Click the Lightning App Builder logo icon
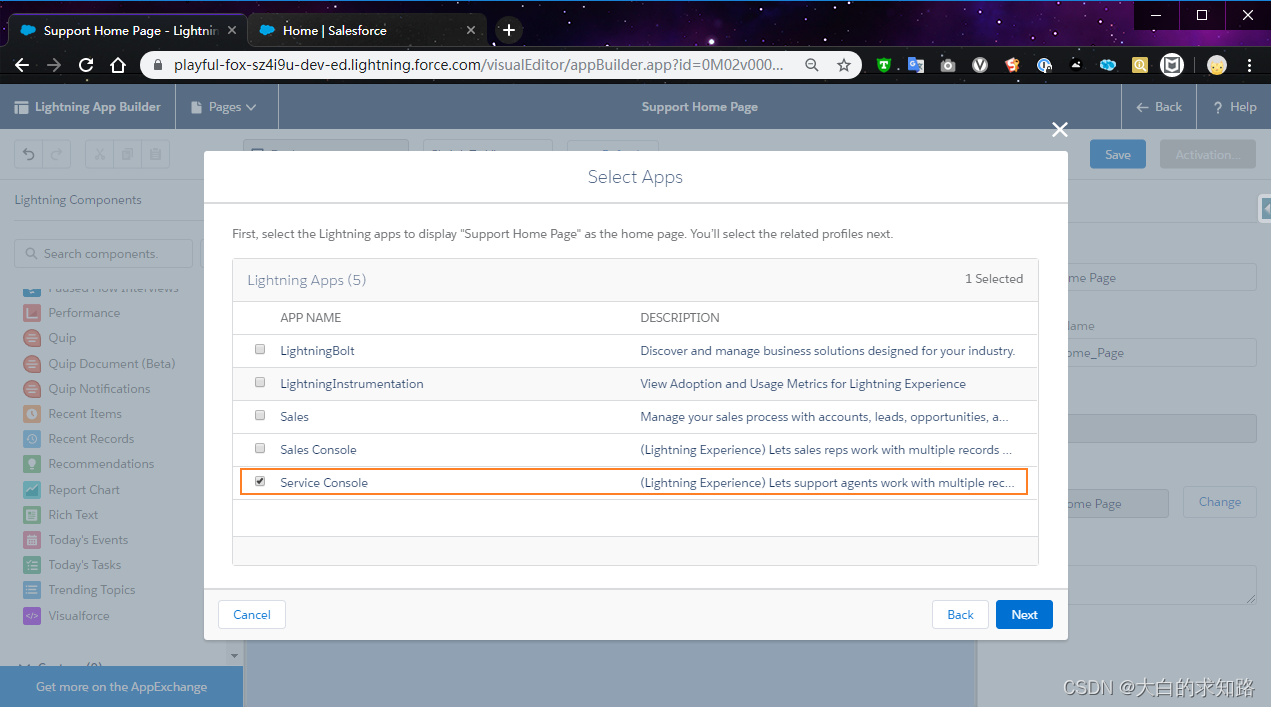Screen dimensions: 1271x707 [x=21, y=107]
